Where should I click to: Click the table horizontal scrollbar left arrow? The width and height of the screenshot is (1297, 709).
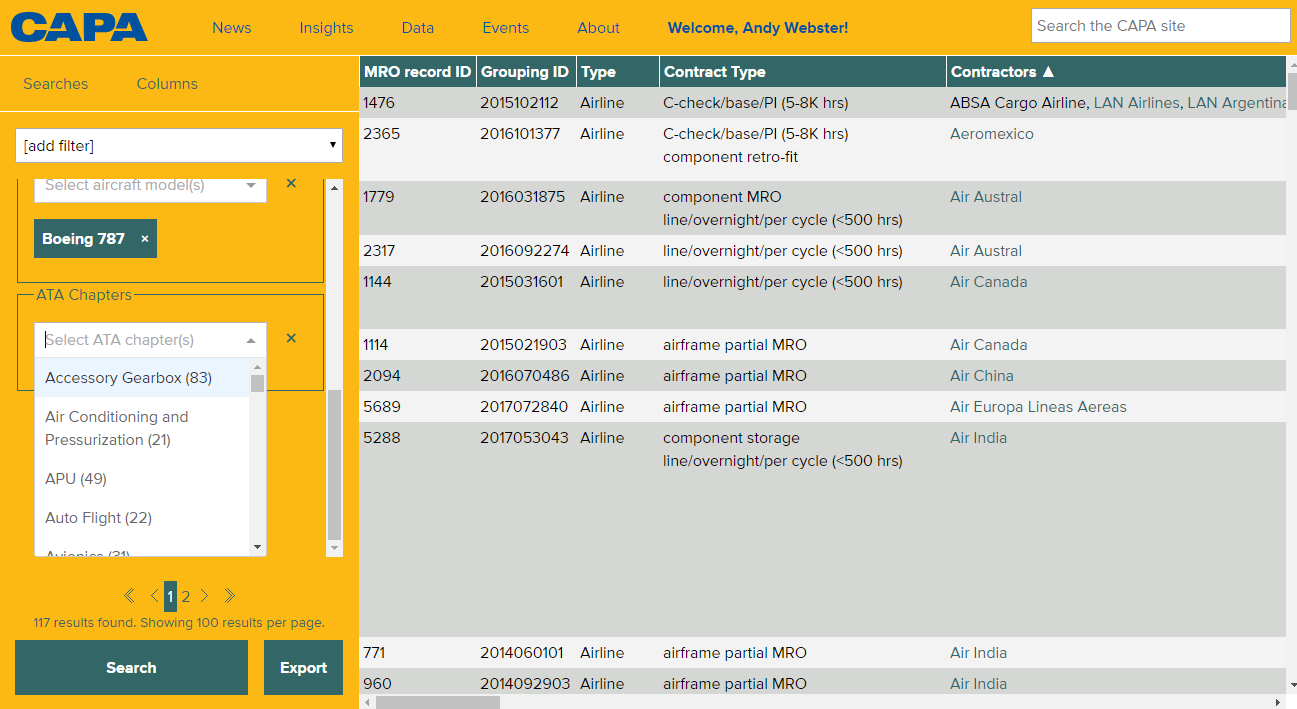point(367,703)
